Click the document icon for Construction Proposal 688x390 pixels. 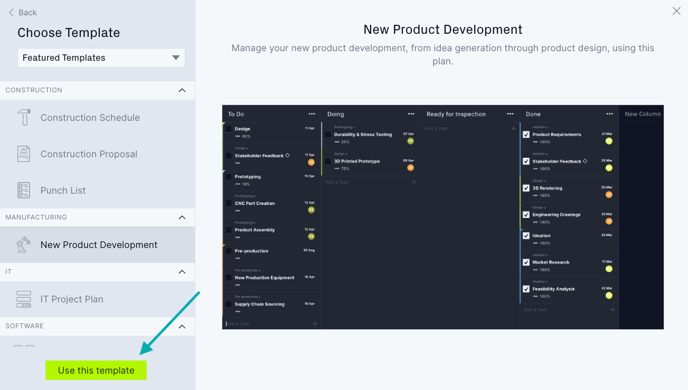point(24,154)
